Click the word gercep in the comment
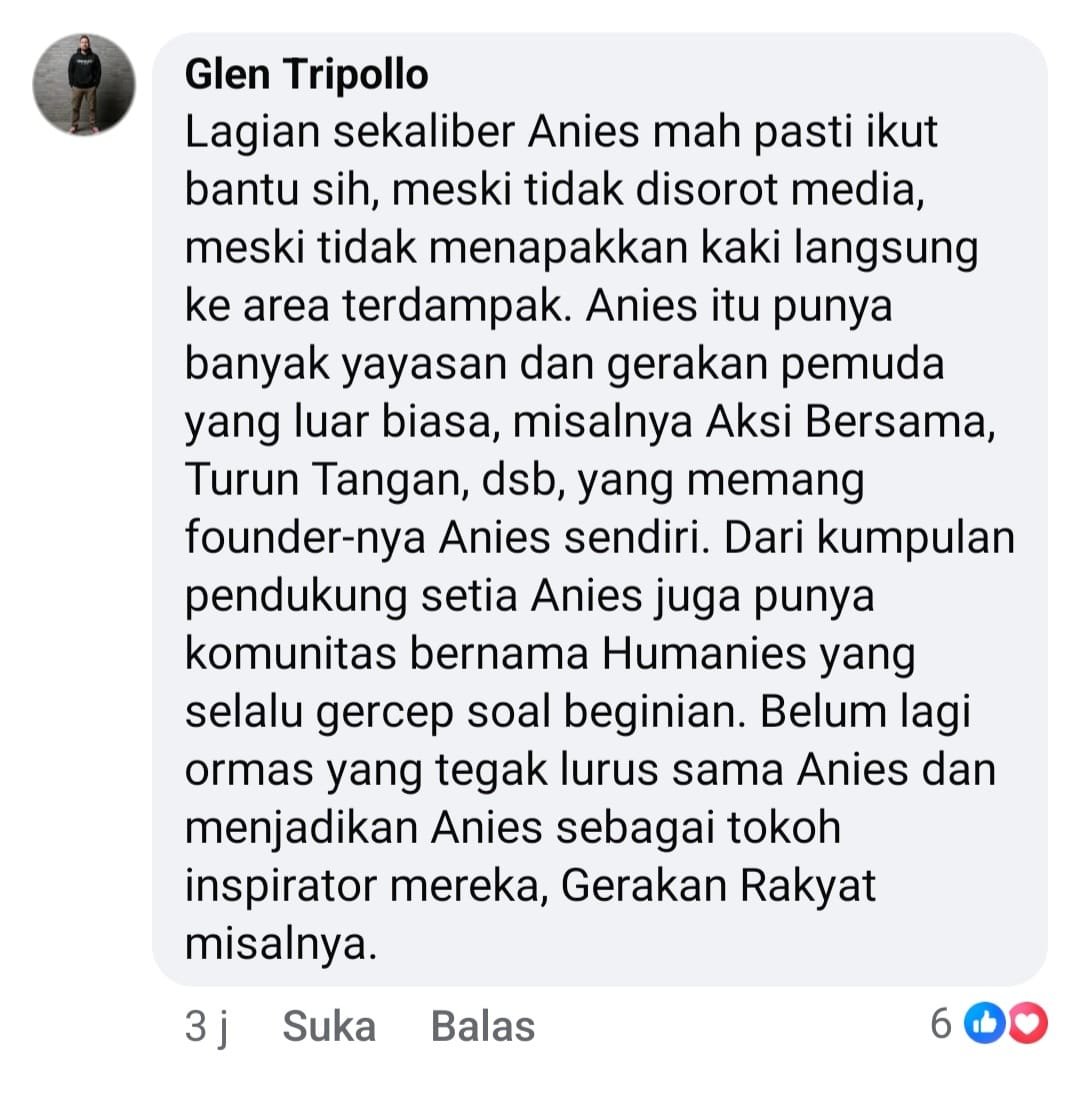The width and height of the screenshot is (1080, 1097). pyautogui.click(x=385, y=714)
